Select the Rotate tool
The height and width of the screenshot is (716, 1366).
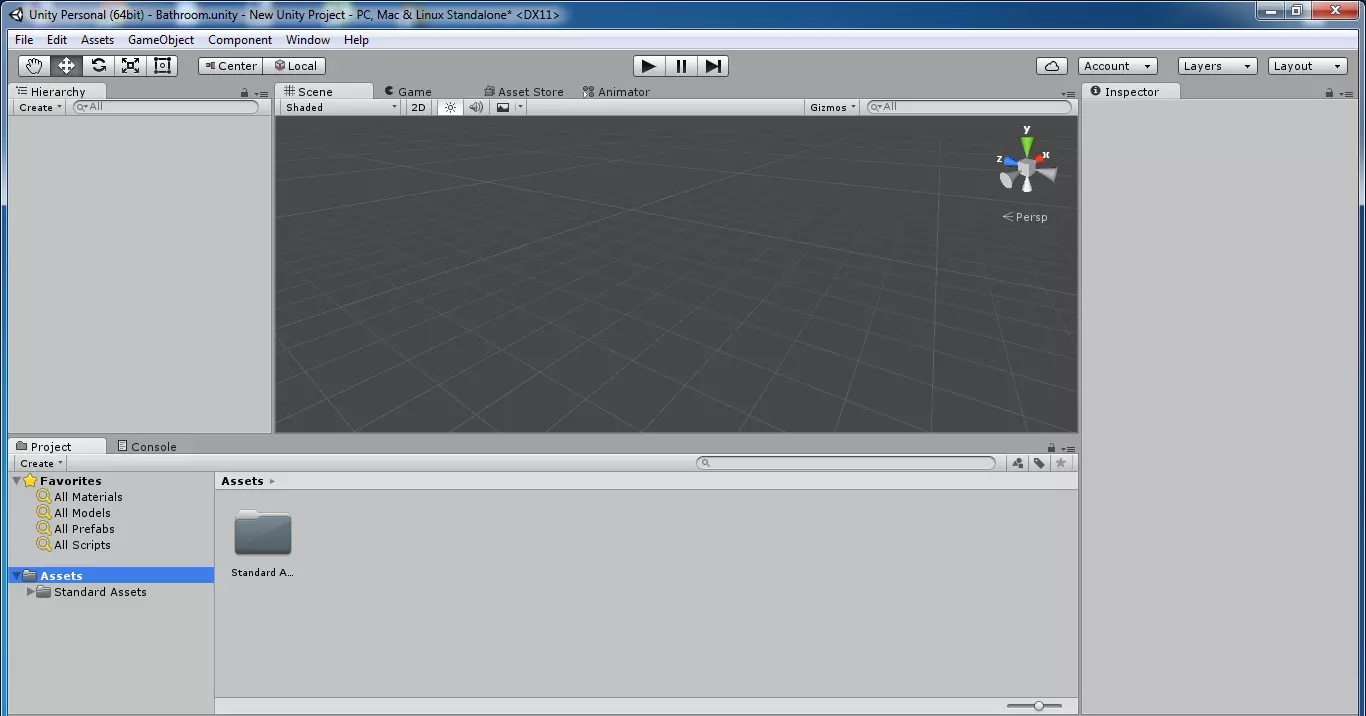tap(98, 66)
